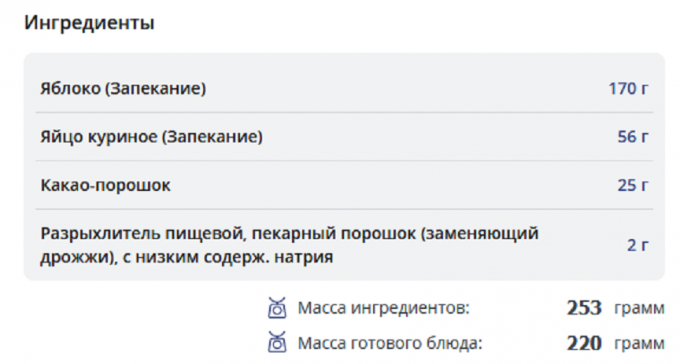Click the Масса готового блюда label
This screenshot has width=680, height=364.
[x=390, y=343]
